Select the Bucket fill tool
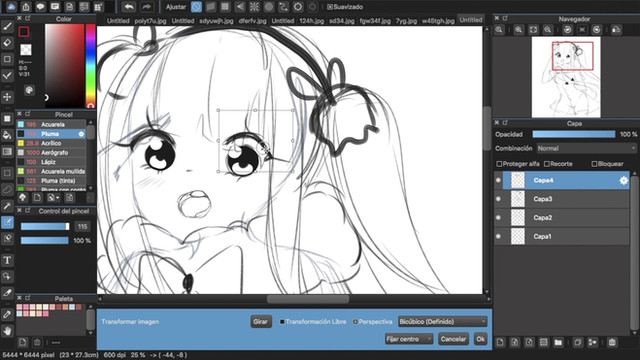This screenshot has width=640, height=360. pos(7,135)
